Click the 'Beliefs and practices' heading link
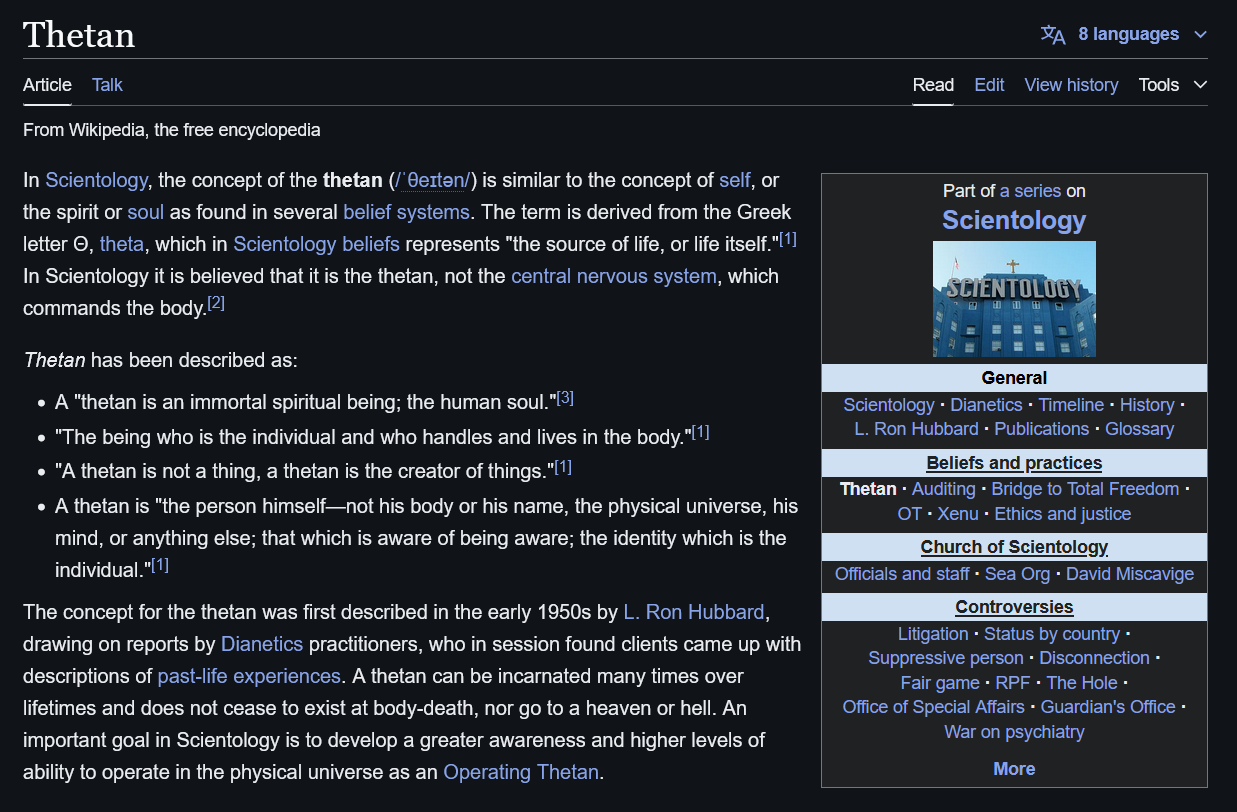The width and height of the screenshot is (1237, 812). tap(1014, 463)
